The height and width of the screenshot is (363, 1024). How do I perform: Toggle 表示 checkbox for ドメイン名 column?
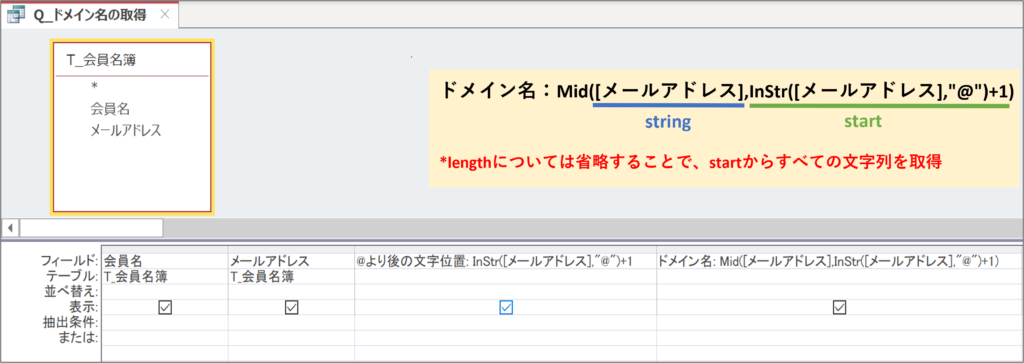[840, 308]
